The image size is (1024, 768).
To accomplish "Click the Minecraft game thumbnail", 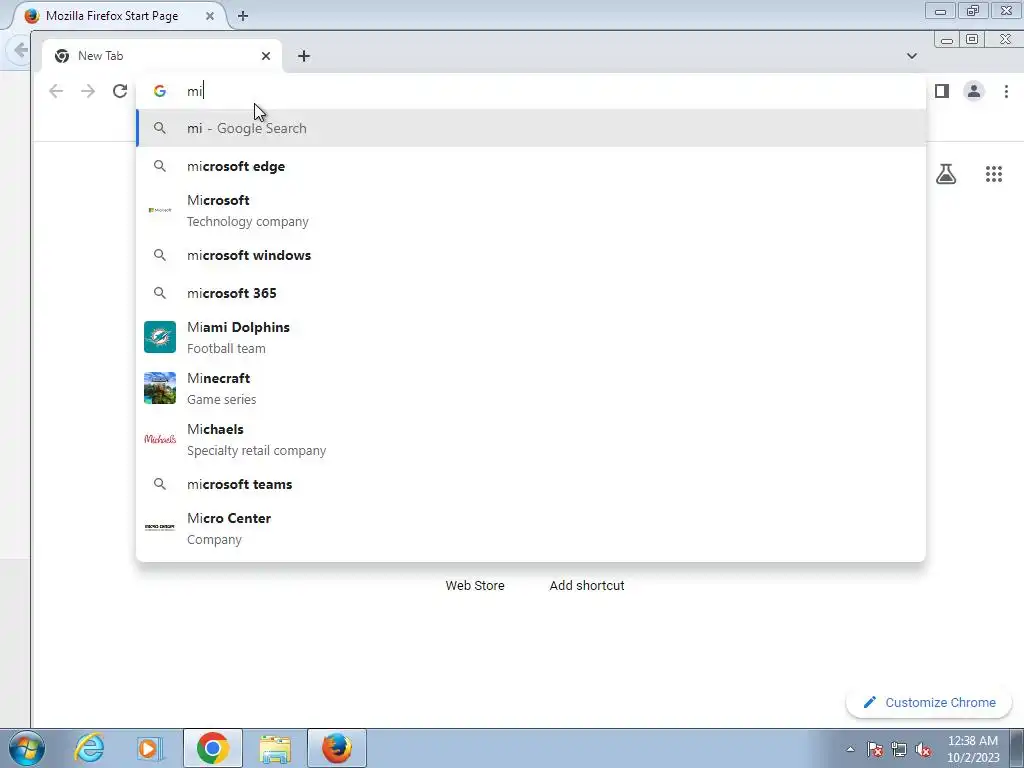I will click(x=160, y=388).
